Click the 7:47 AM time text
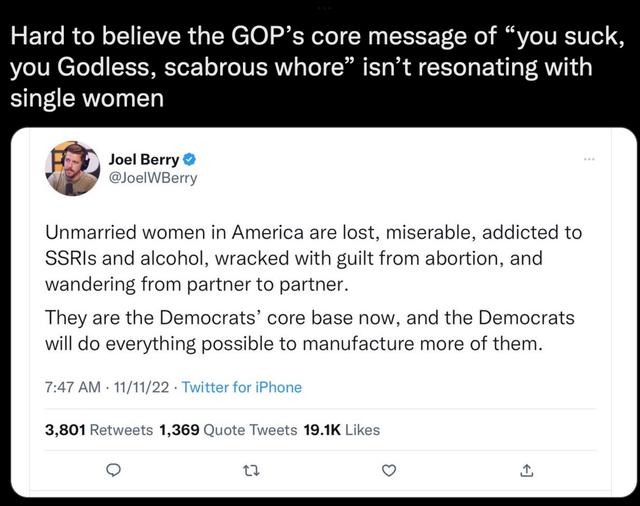Image resolution: width=640 pixels, height=506 pixels. pos(73,387)
